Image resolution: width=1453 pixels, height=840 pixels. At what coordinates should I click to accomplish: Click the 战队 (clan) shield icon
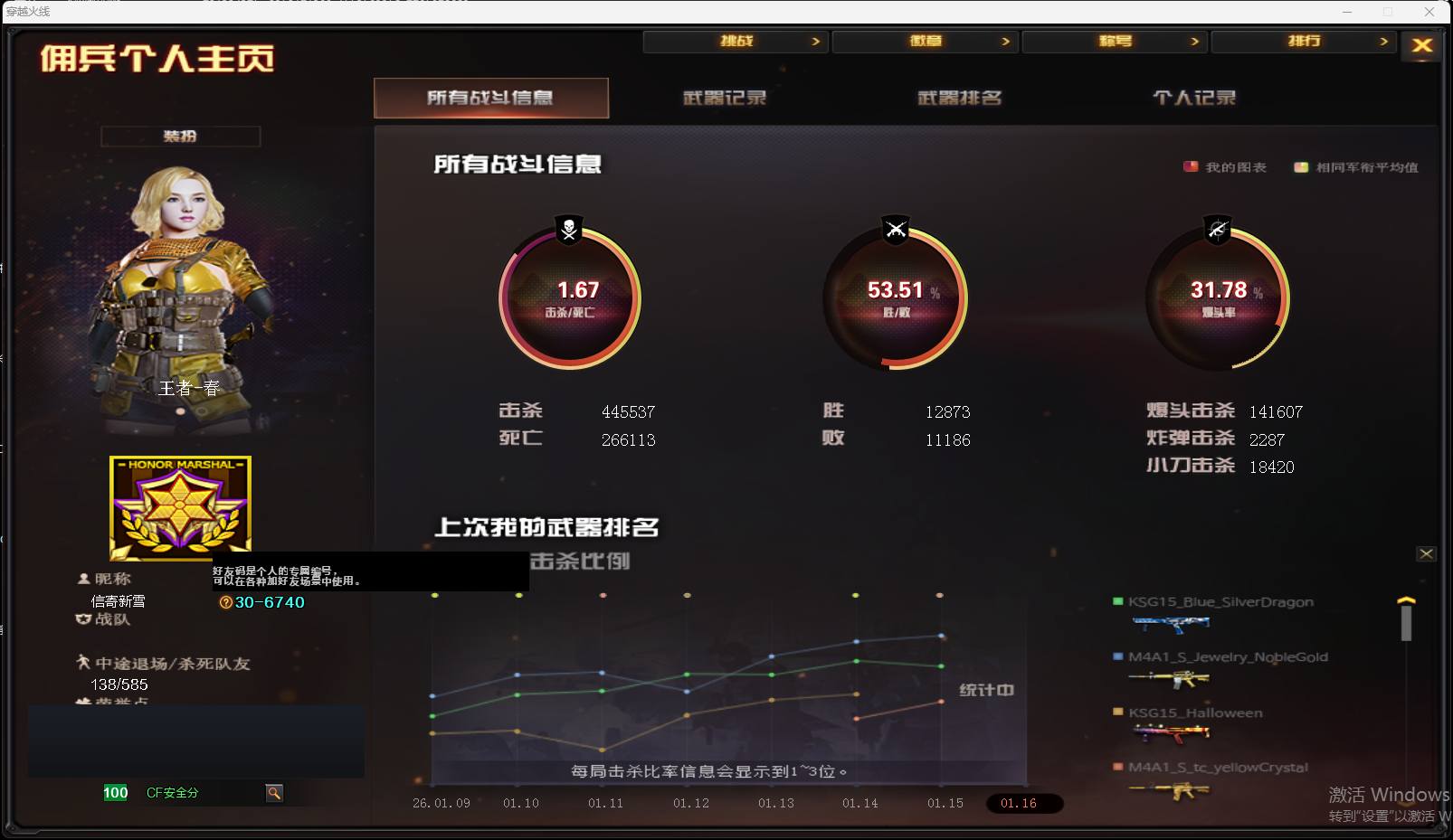click(x=82, y=620)
